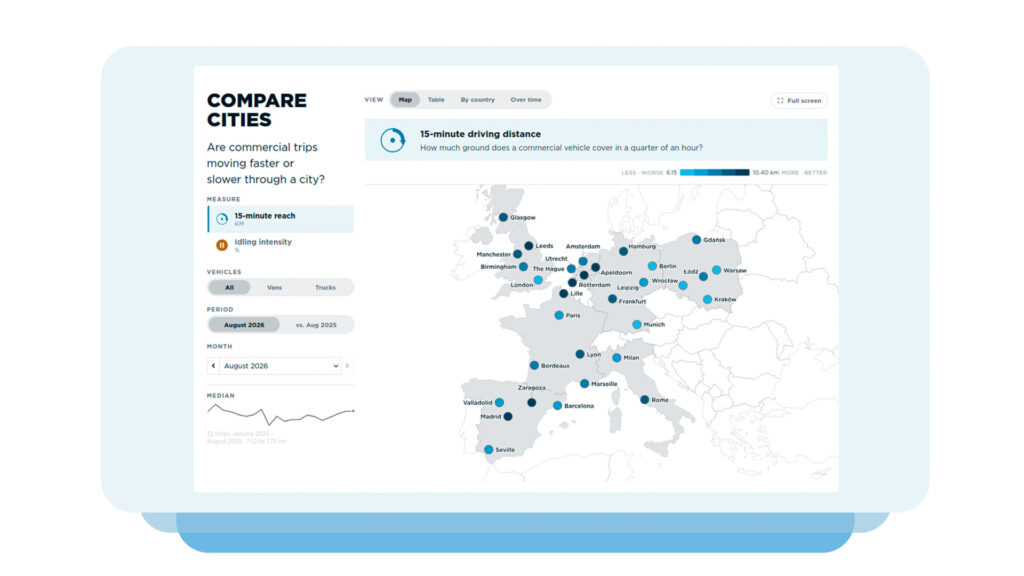Click the London city dot

pos(538,280)
